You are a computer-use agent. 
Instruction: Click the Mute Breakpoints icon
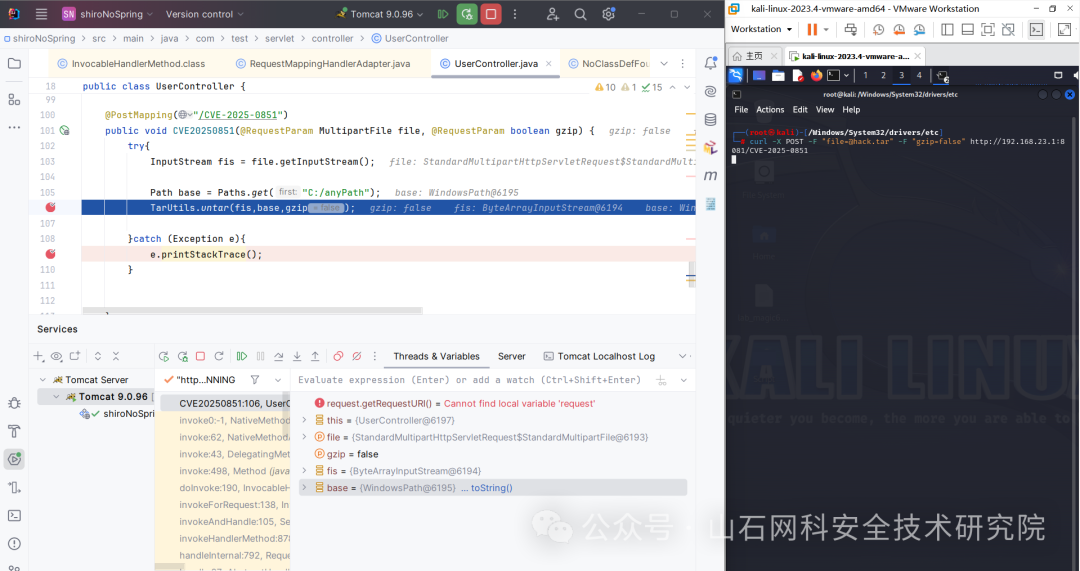(x=357, y=356)
